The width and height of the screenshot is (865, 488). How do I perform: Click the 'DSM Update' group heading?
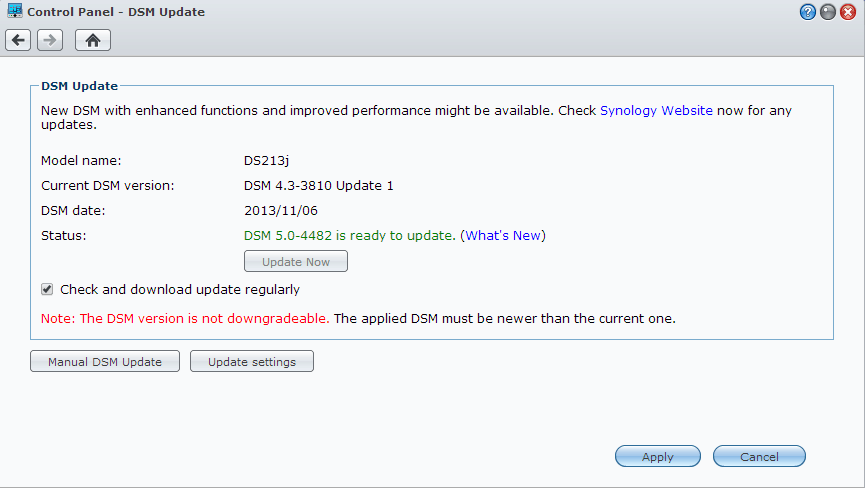[79, 87]
